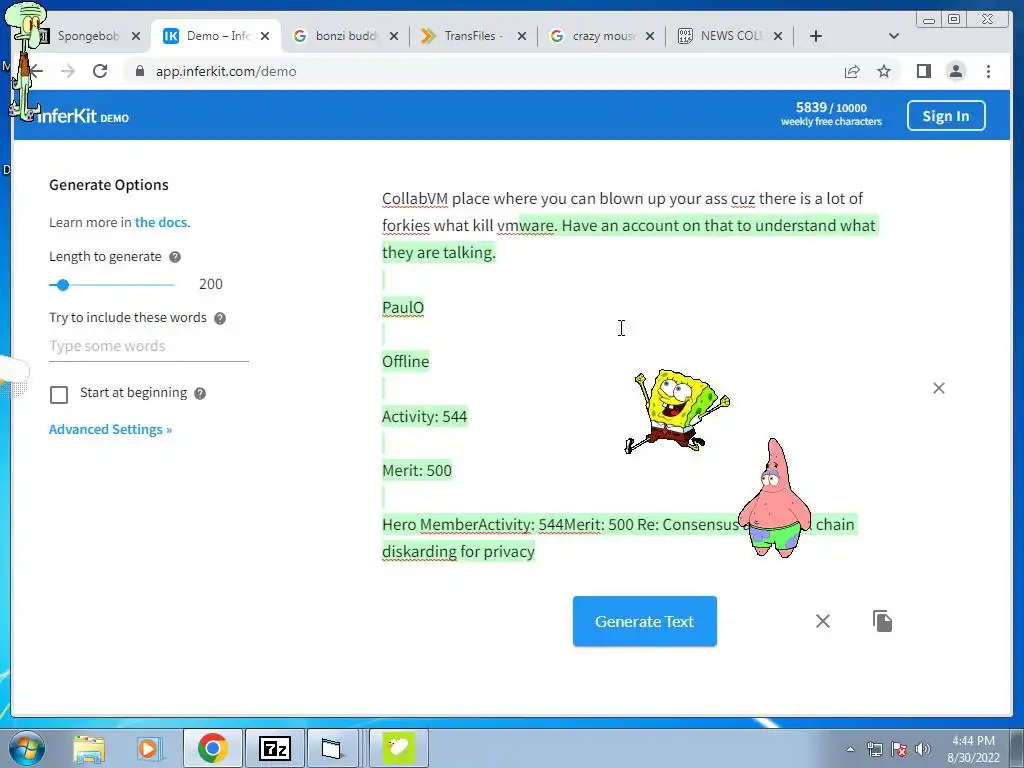Viewport: 1024px width, 768px height.
Task: Open the green bird taskbar app
Action: coord(399,748)
